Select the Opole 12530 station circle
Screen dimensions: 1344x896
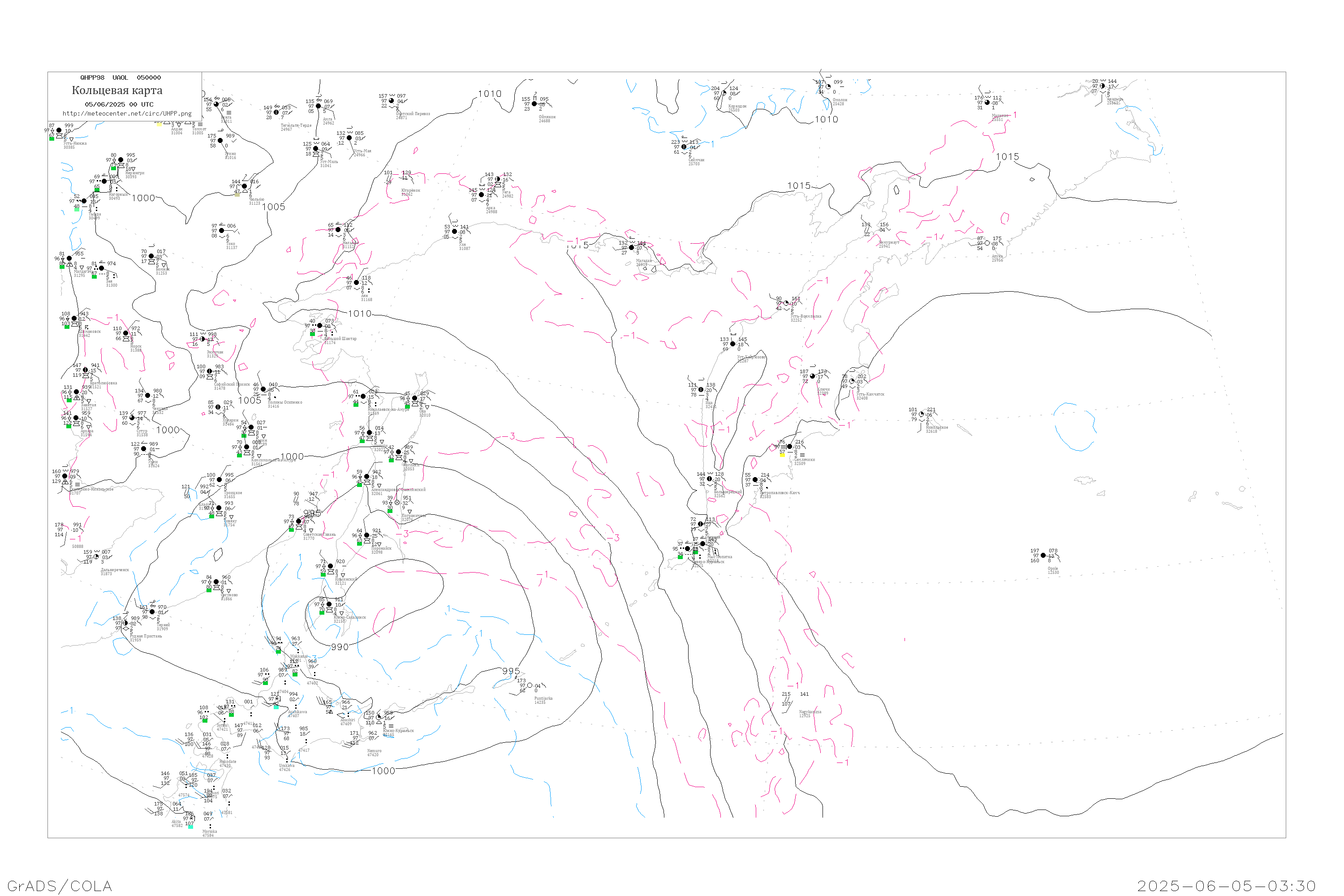1043,556
